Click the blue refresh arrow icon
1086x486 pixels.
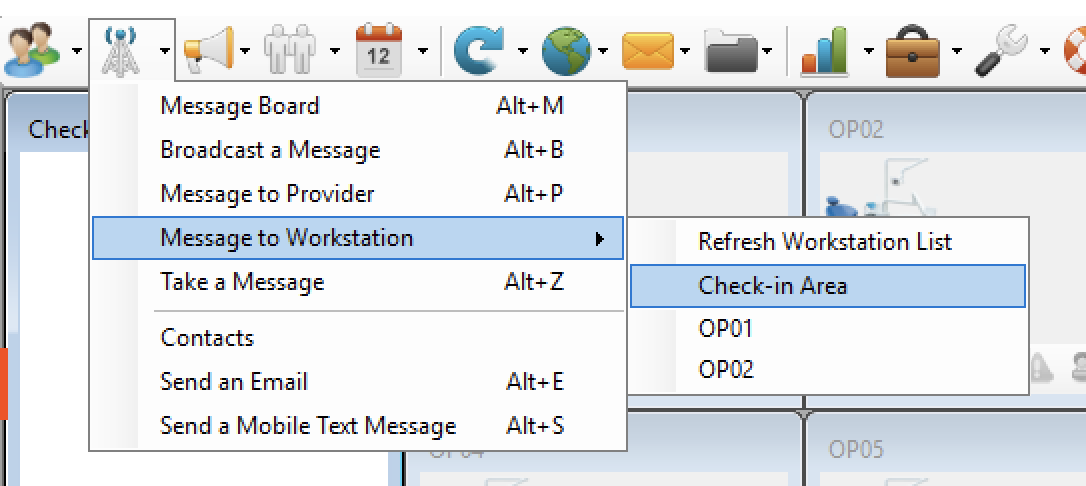click(479, 49)
